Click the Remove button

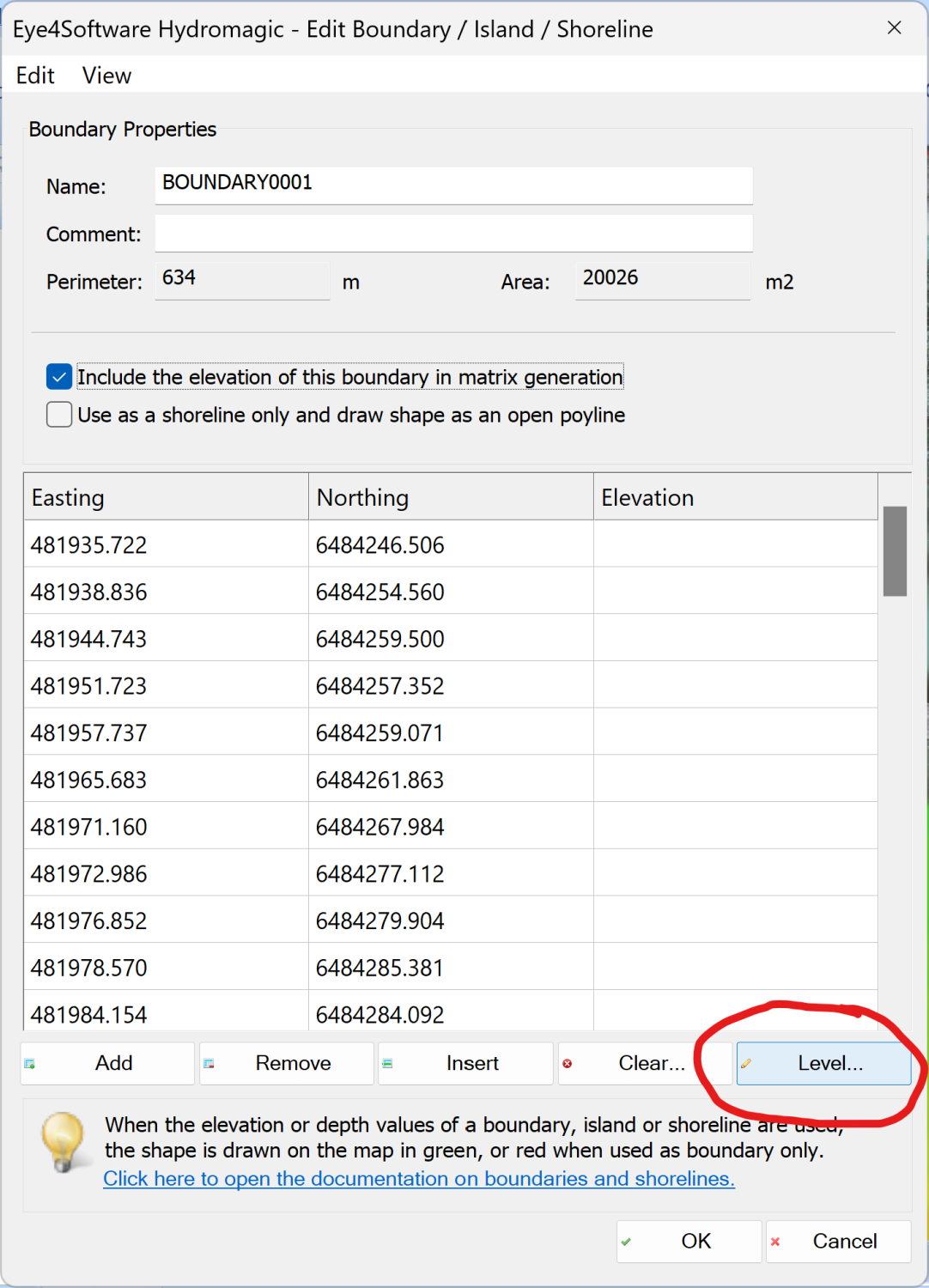[x=287, y=1063]
